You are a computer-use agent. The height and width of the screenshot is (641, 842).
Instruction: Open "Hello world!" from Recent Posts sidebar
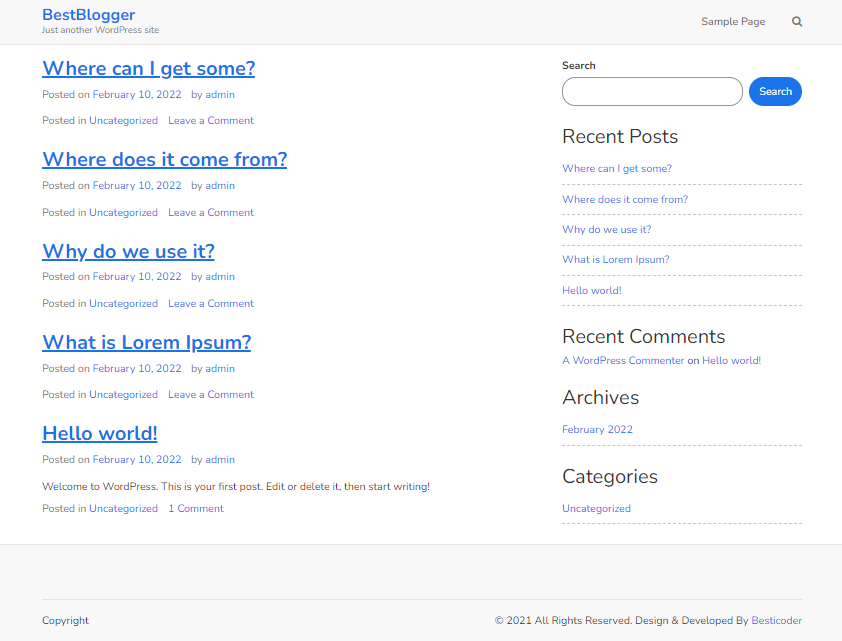click(x=591, y=290)
